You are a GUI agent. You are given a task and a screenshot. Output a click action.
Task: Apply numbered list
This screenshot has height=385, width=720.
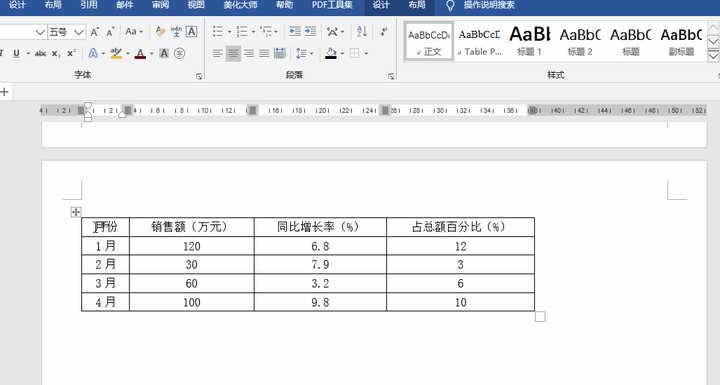click(242, 32)
